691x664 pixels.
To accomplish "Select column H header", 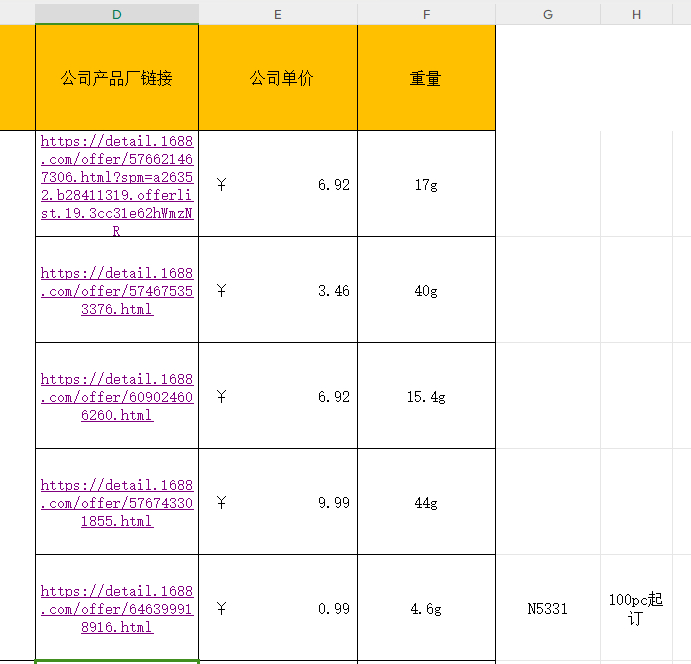I will (x=636, y=14).
